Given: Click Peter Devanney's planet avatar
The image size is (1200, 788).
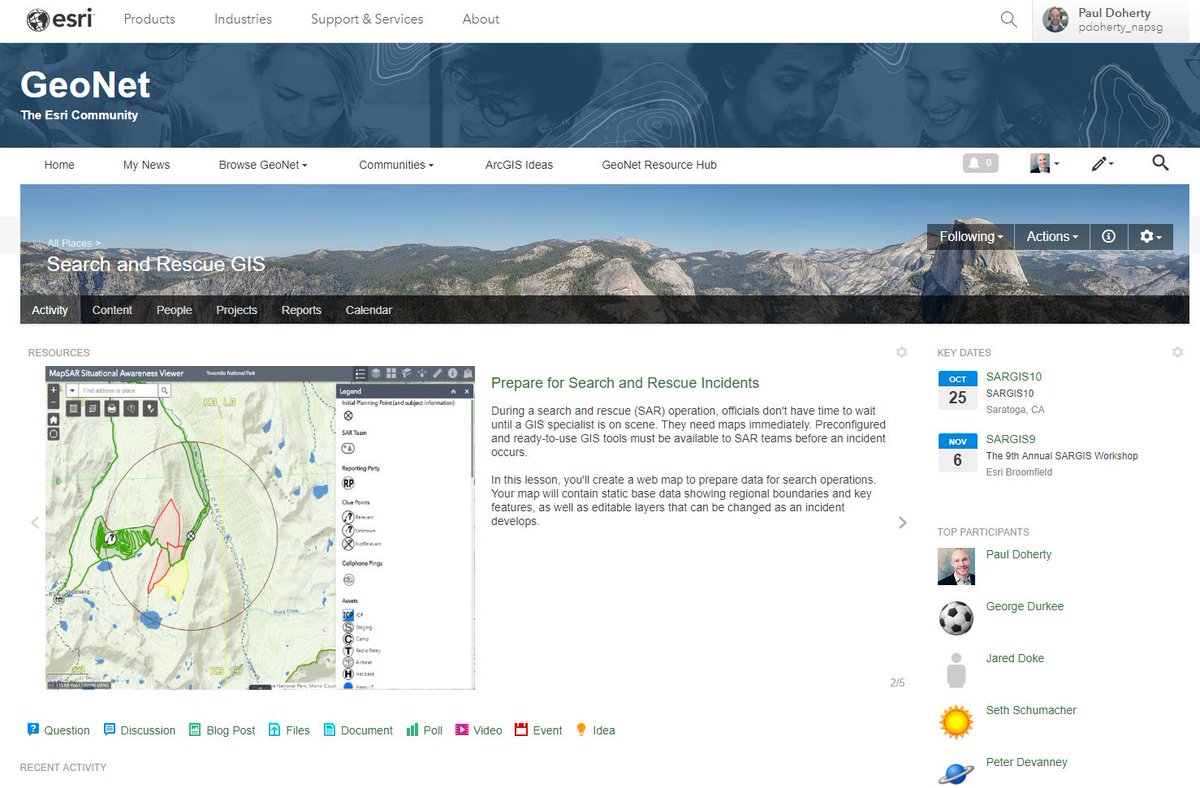Looking at the screenshot, I should click(x=956, y=772).
